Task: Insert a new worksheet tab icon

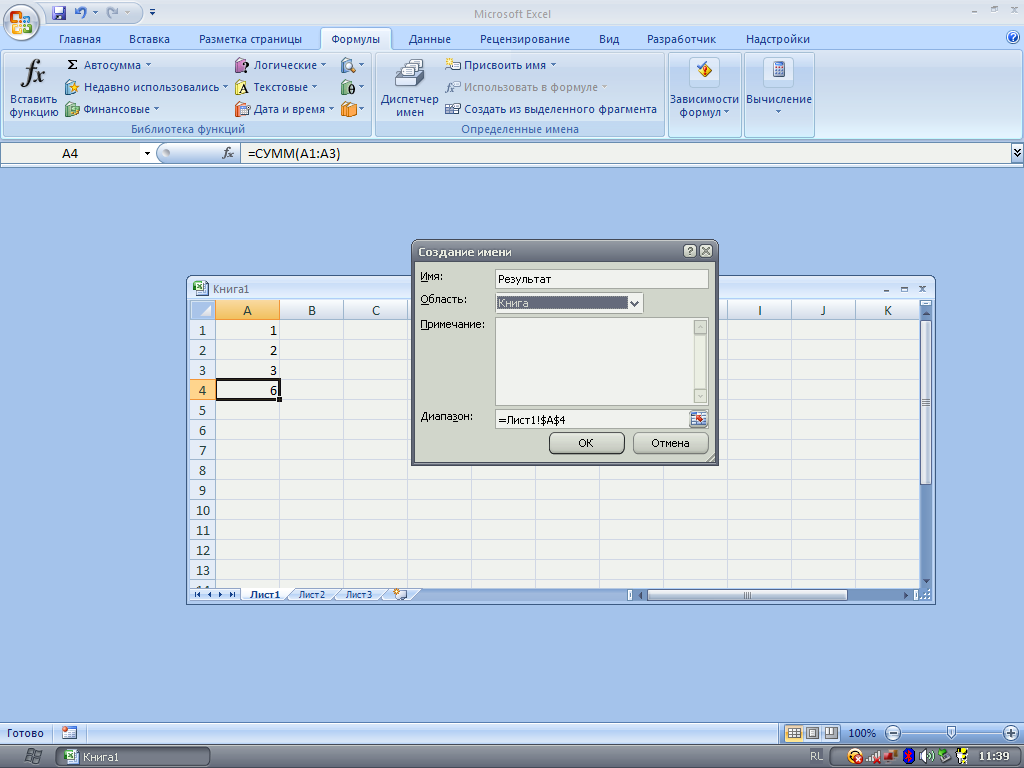Action: [400, 594]
